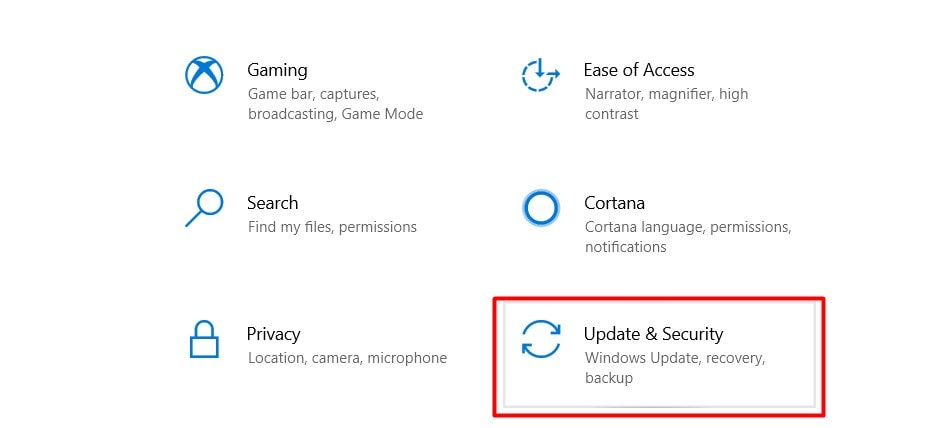Click 'Narrator, magnifier, high contrast' description
Viewport: 939px width, 428px height.
(x=667, y=104)
